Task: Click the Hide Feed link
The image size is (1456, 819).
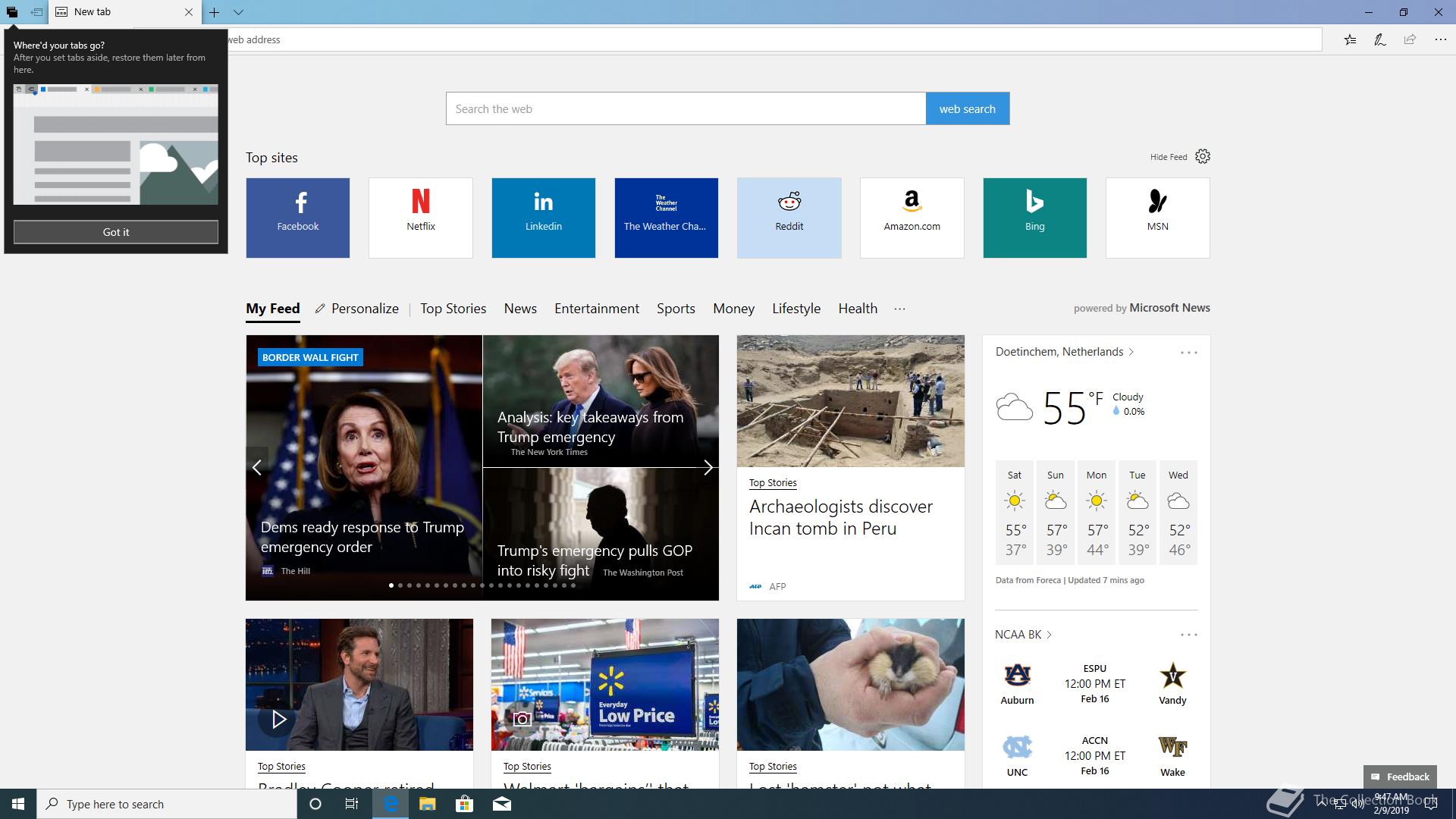Action: pyautogui.click(x=1169, y=157)
